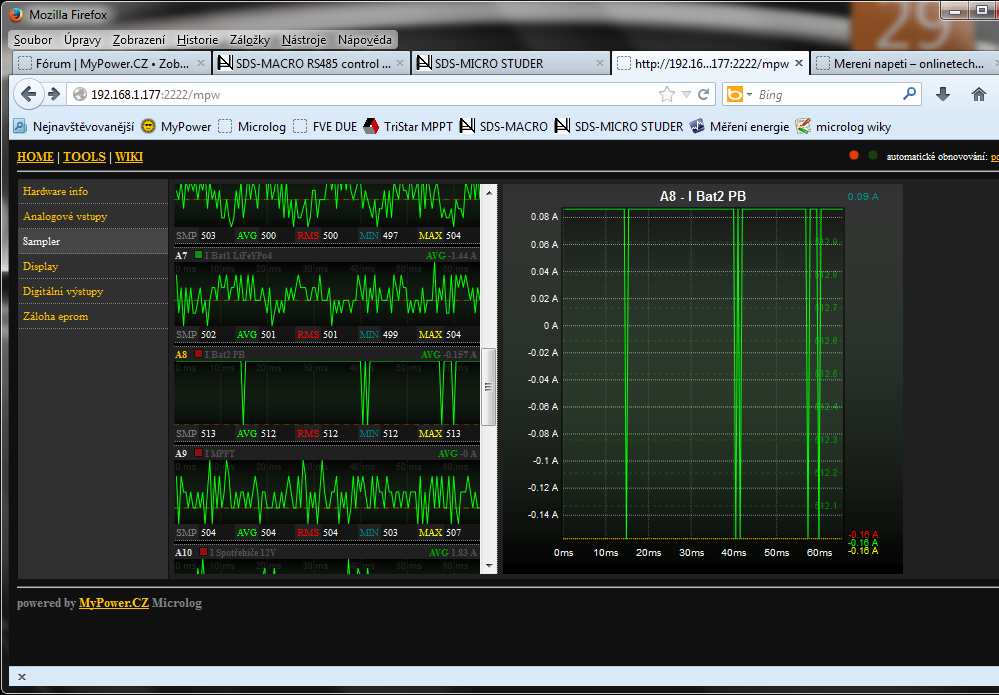Open the Záložky menu

click(249, 40)
